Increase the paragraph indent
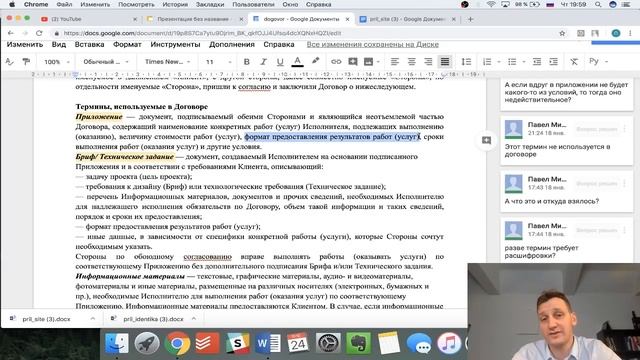 (553, 62)
